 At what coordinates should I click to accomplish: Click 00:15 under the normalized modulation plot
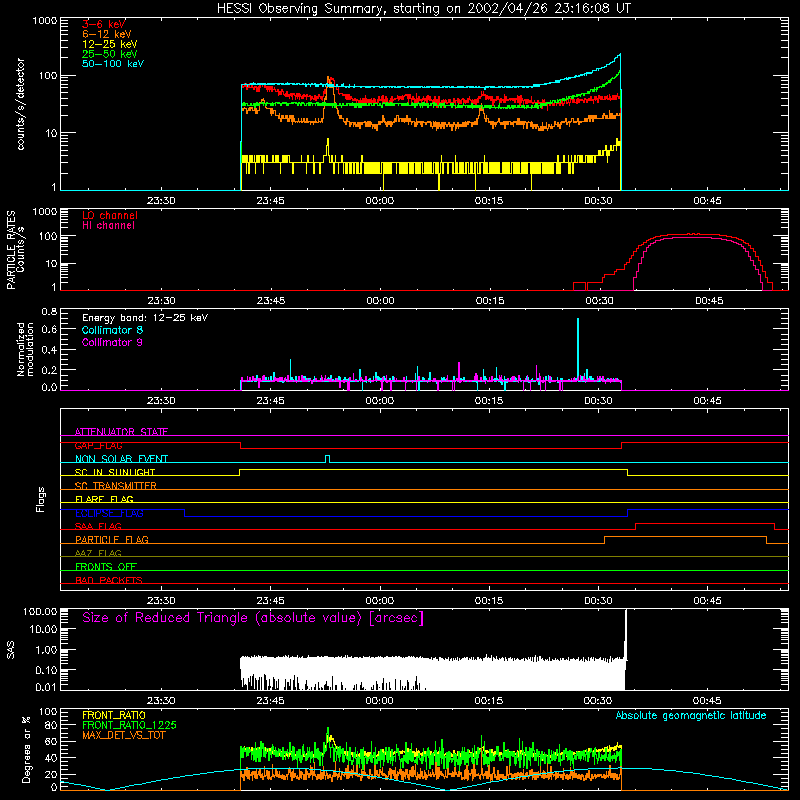click(x=489, y=401)
